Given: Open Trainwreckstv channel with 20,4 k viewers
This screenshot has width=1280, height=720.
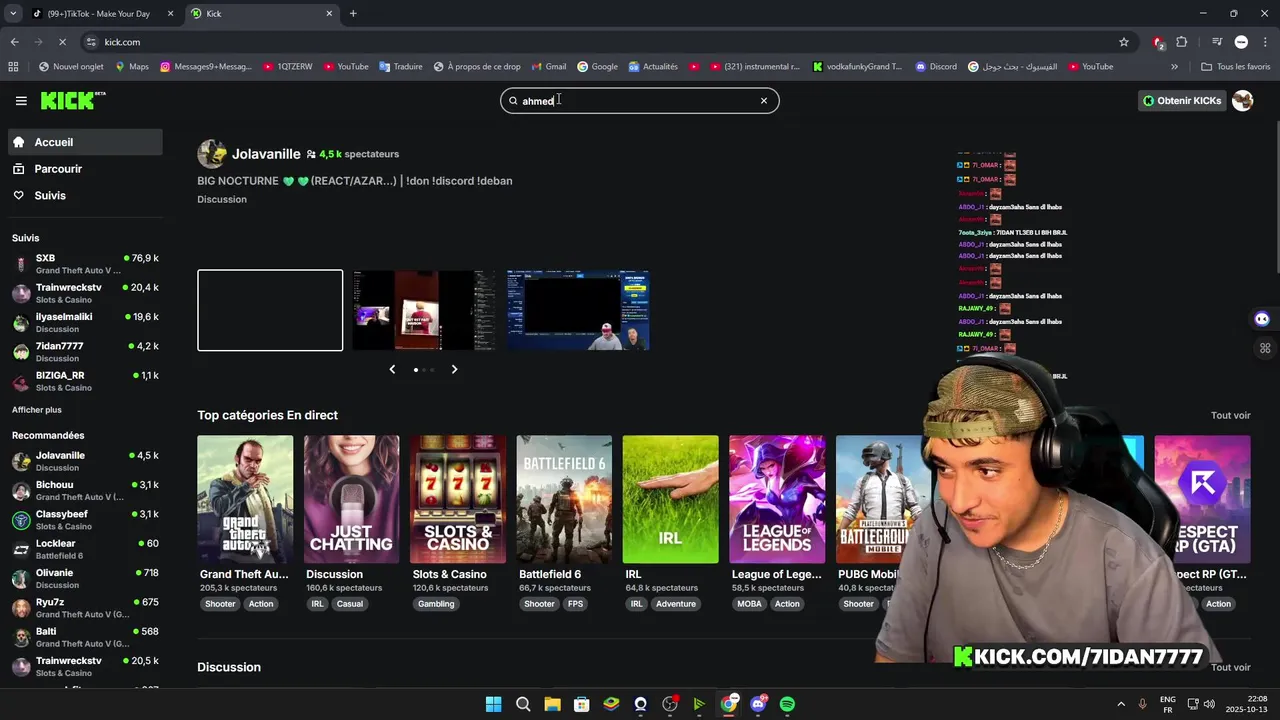Looking at the screenshot, I should pos(85,293).
